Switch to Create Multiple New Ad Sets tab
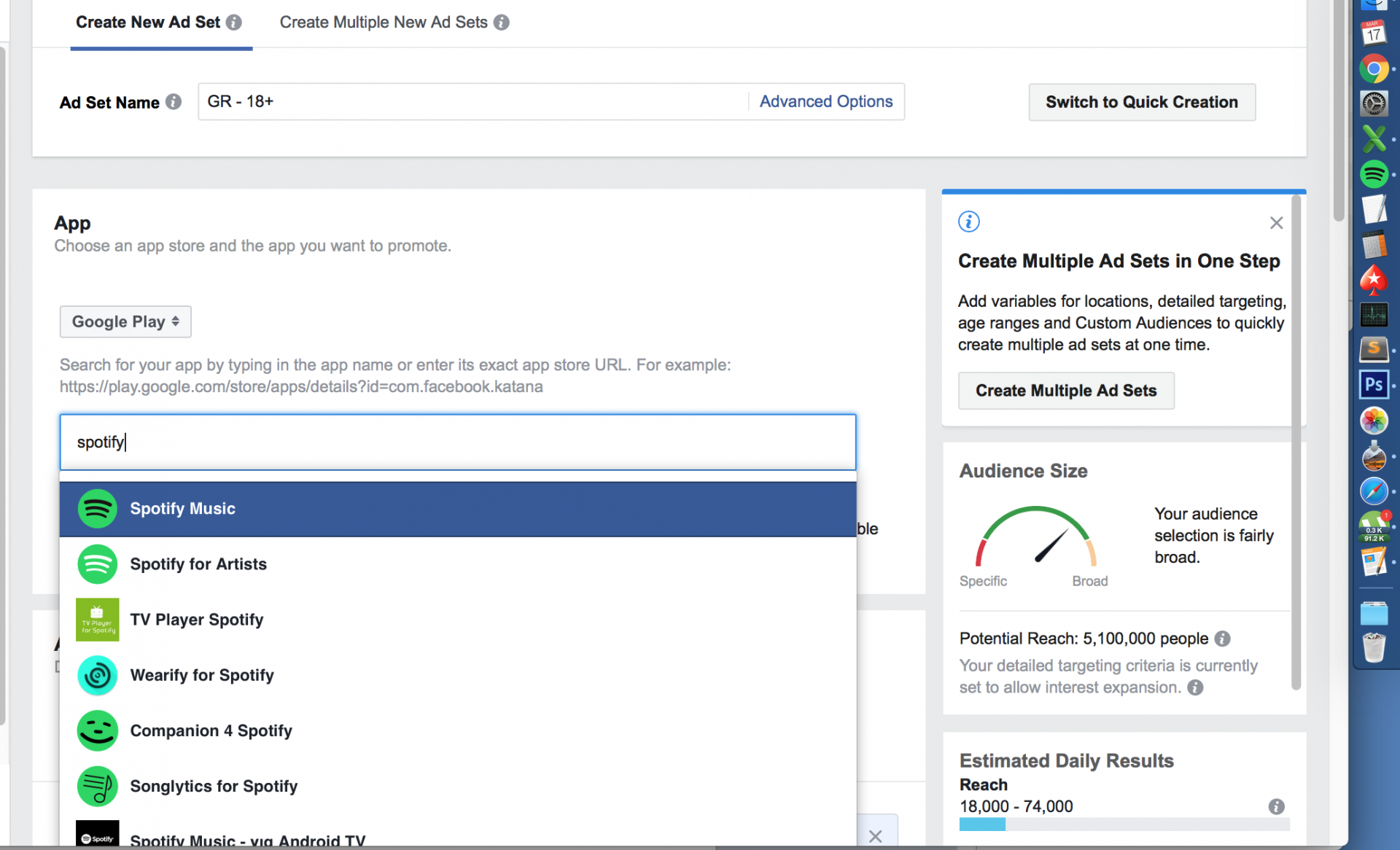 (384, 23)
